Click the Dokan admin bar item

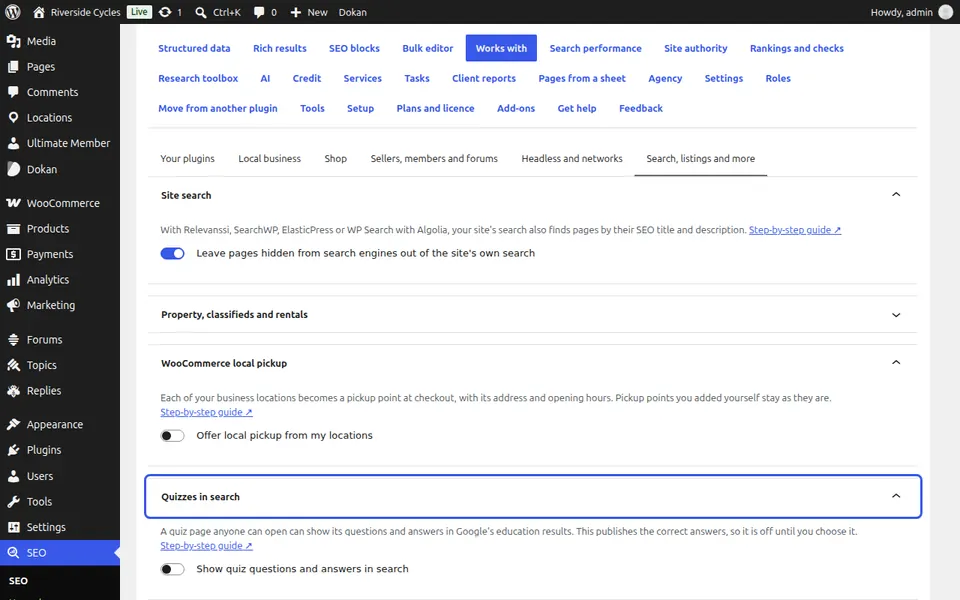point(353,12)
